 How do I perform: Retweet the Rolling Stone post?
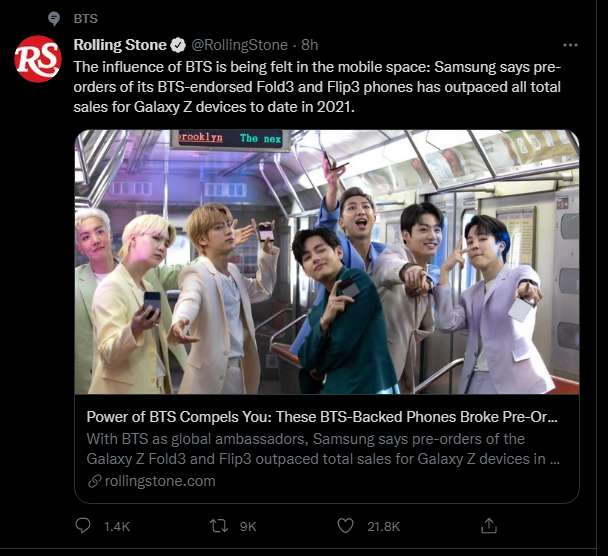click(x=219, y=526)
